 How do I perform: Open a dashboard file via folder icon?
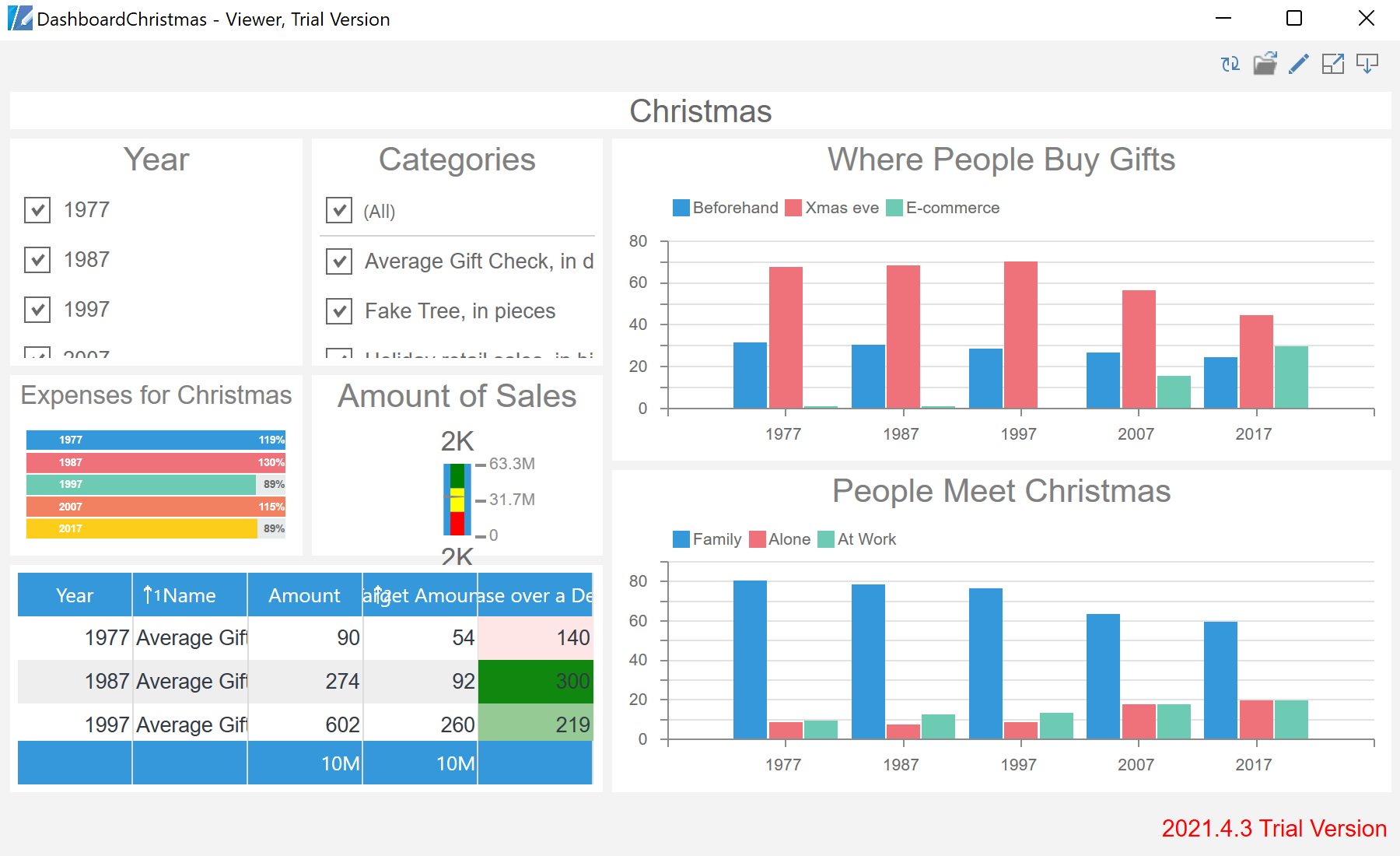pyautogui.click(x=1265, y=64)
